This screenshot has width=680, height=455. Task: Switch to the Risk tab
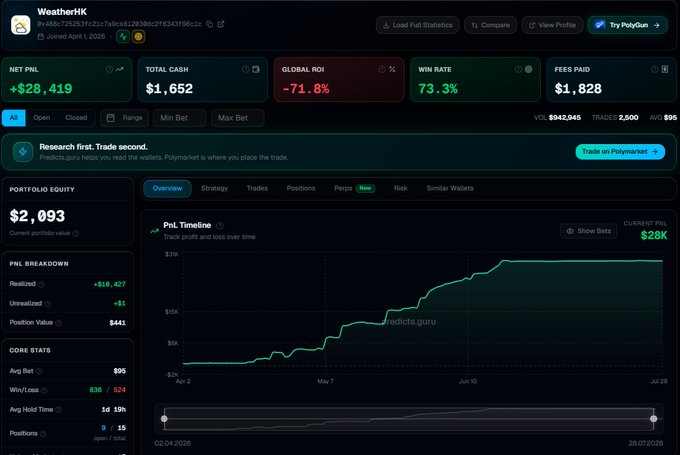pos(401,189)
